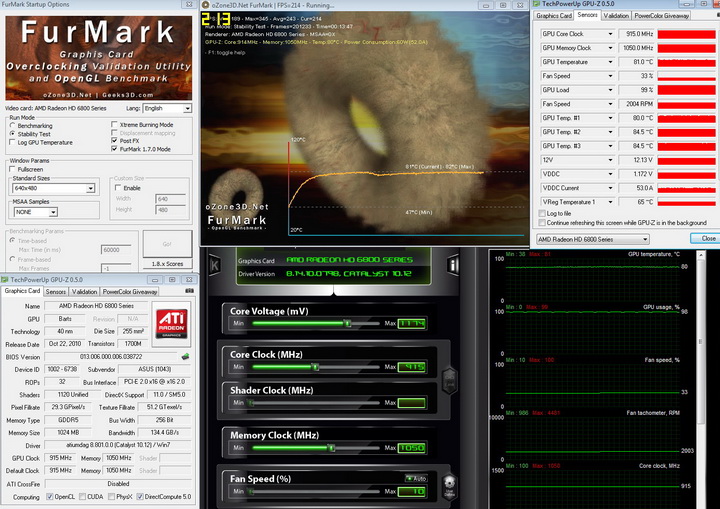Select the Benchmarking run mode
Image resolution: width=720 pixels, height=509 pixels.
coord(14,125)
